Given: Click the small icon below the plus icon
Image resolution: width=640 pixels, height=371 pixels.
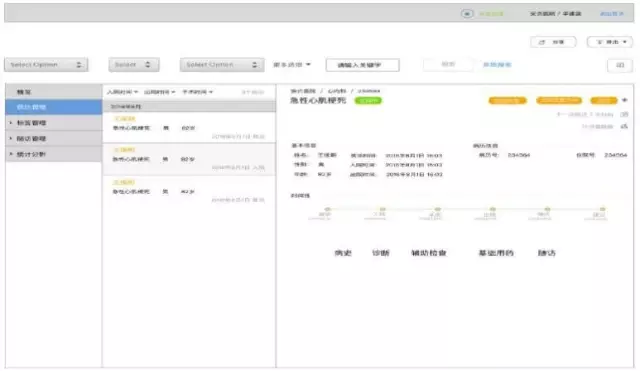Looking at the screenshot, I should pos(624,114).
